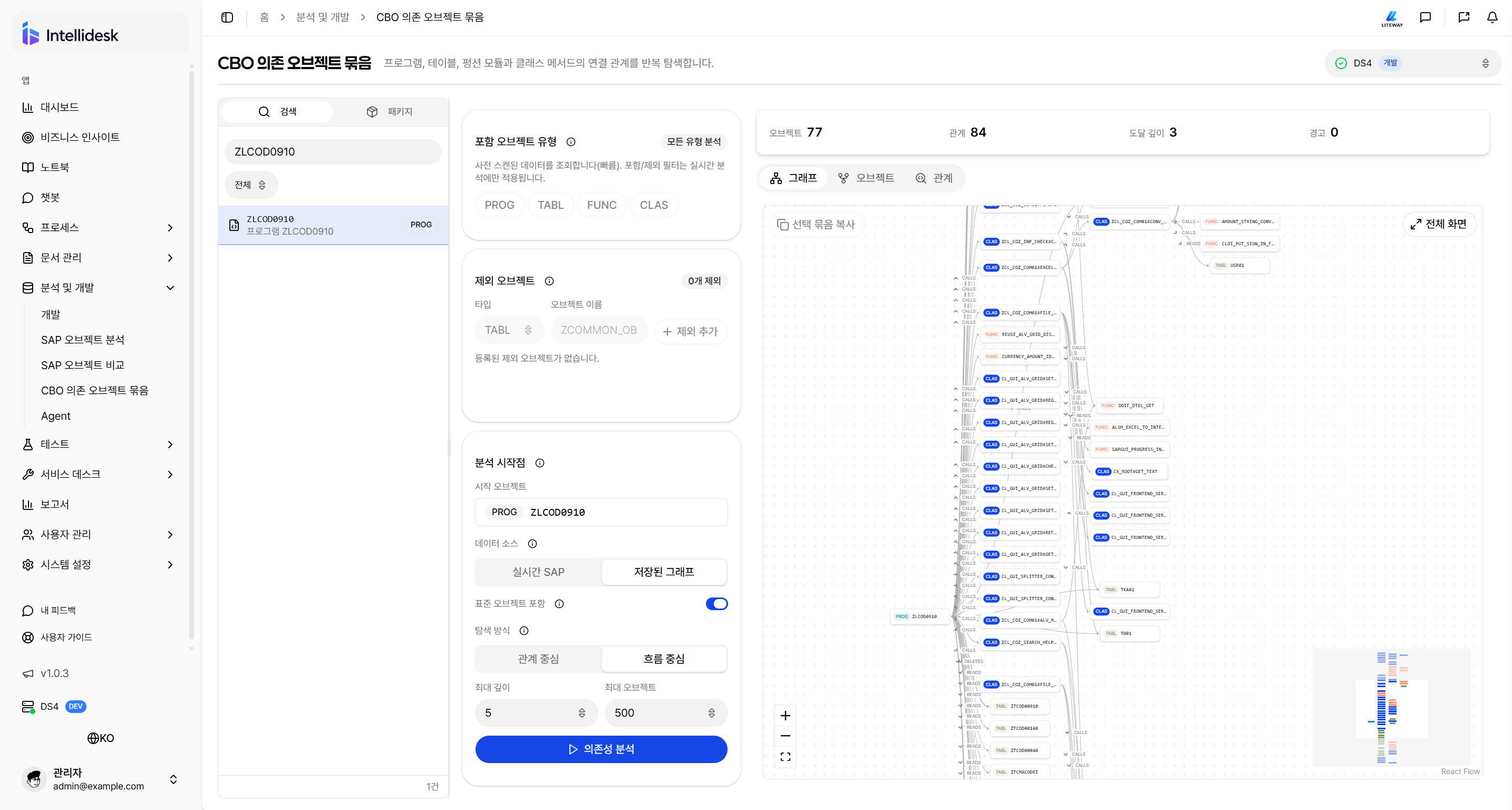The image size is (1512, 810).
Task: Zoom in the graph with plus
Action: point(786,715)
